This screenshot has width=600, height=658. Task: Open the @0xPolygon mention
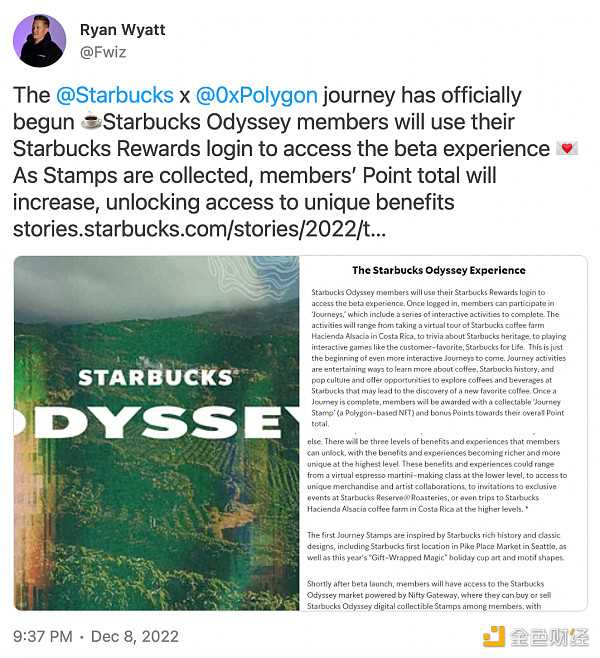(x=256, y=96)
